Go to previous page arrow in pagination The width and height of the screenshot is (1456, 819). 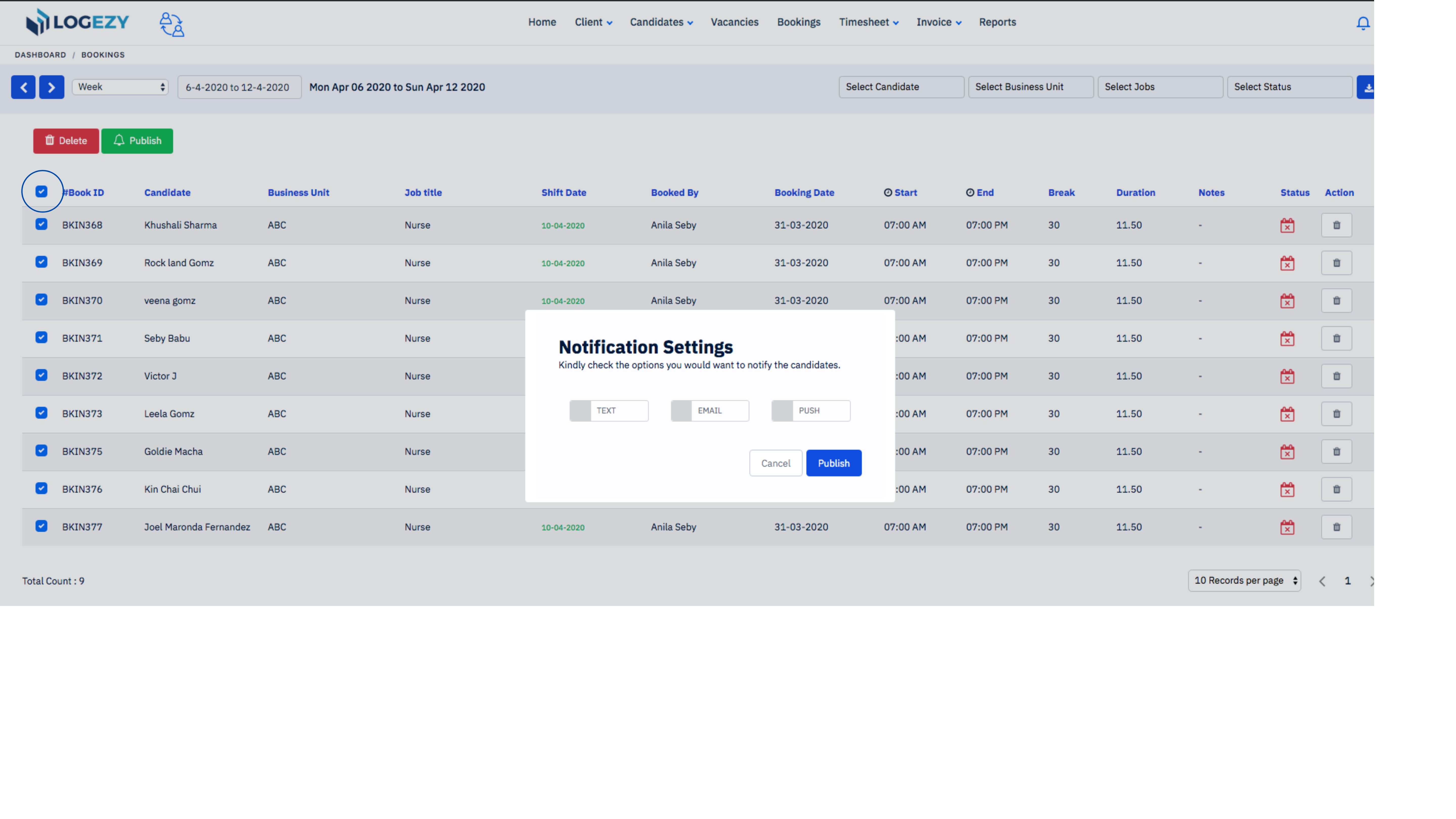point(1322,581)
